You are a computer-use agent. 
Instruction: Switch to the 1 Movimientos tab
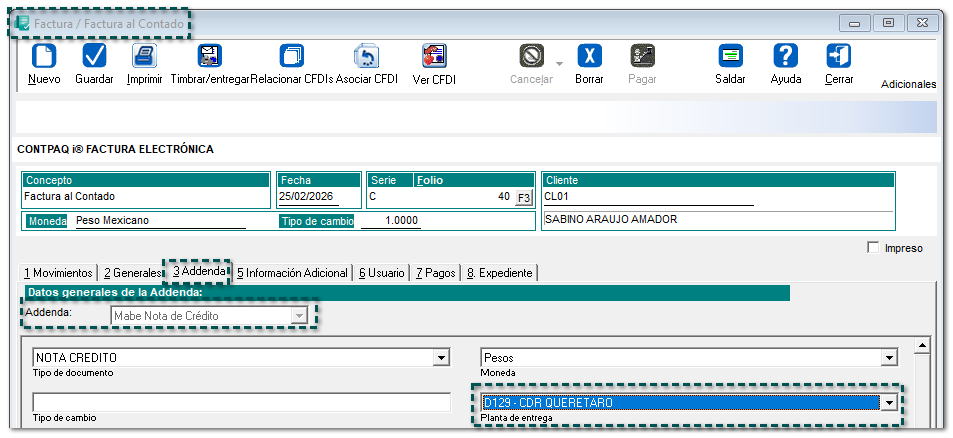point(58,273)
